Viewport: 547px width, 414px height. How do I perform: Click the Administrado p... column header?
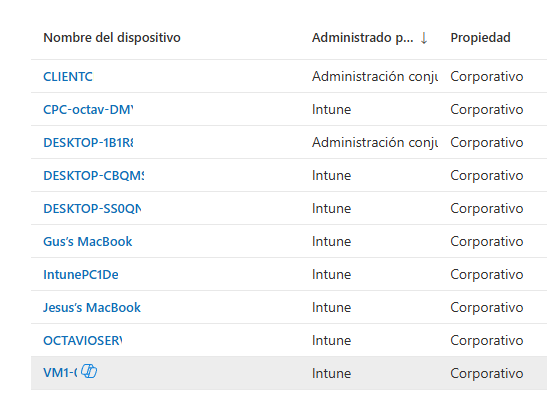pos(362,37)
